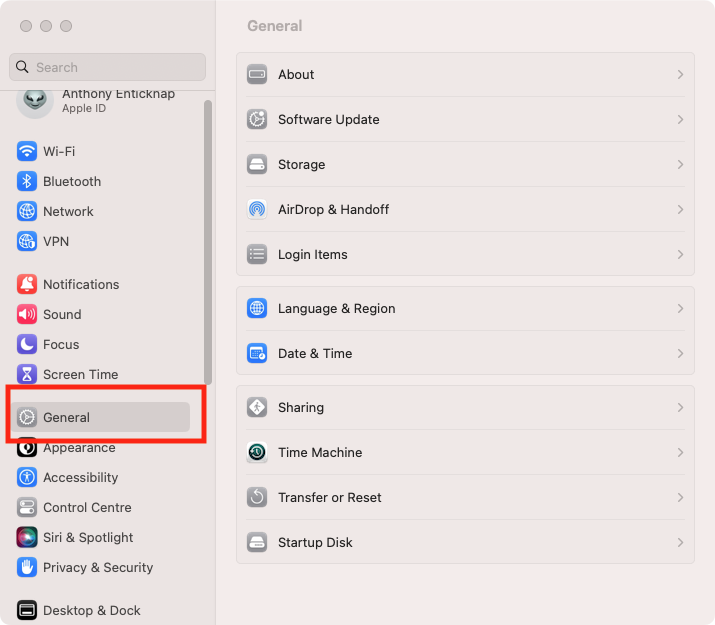The height and width of the screenshot is (625, 715).
Task: Click the Language & Region globe icon
Action: [x=257, y=309]
